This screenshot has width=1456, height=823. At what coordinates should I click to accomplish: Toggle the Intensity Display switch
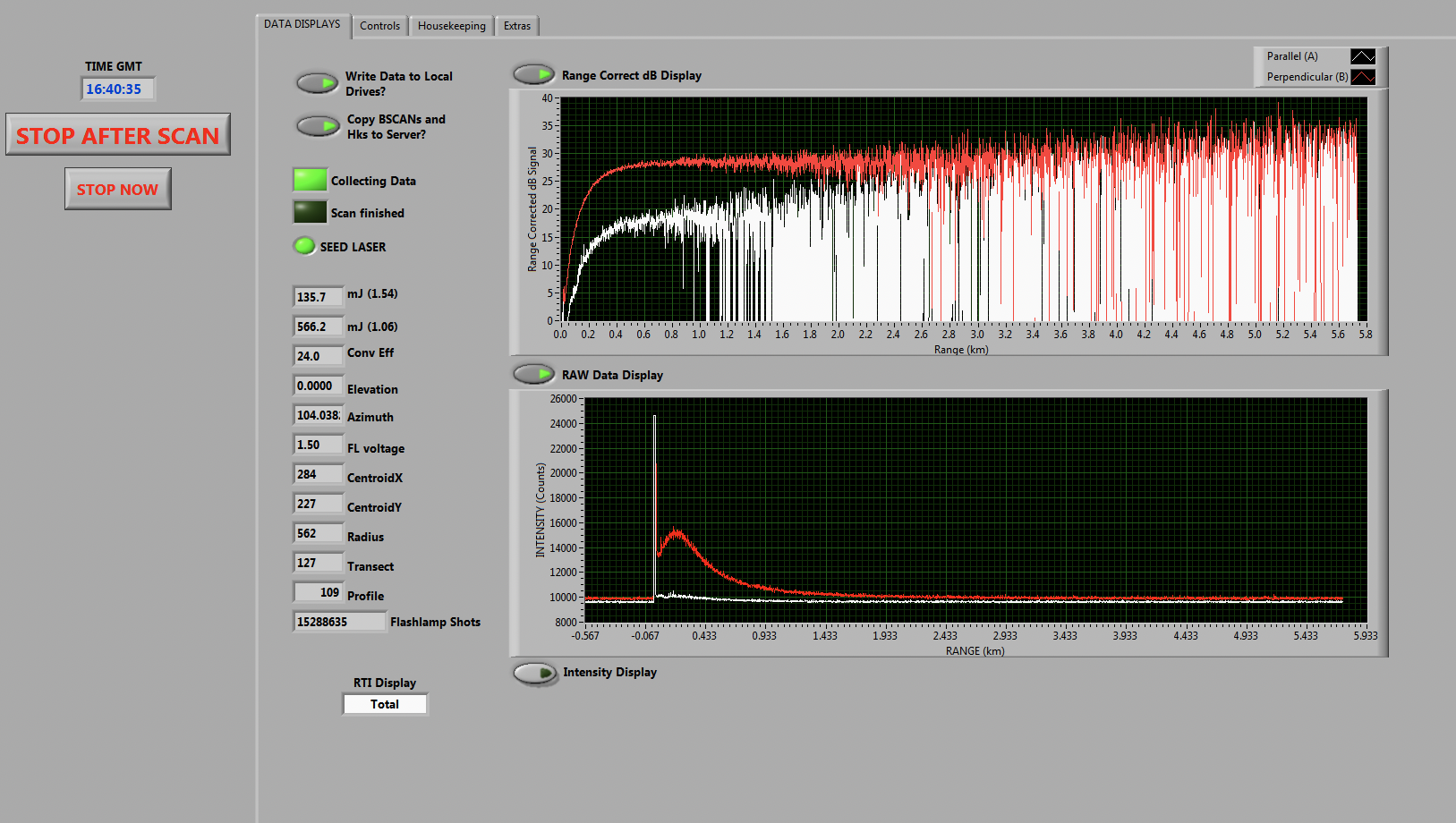[x=534, y=673]
